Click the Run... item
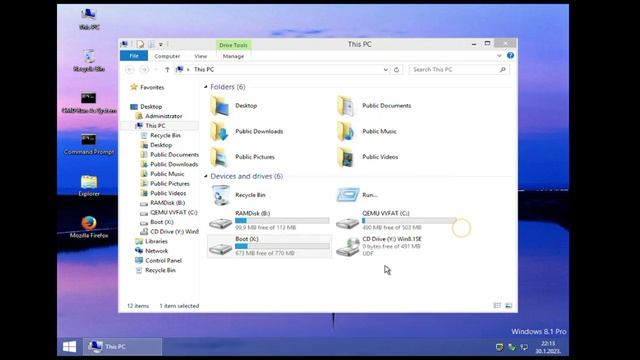640x360 pixels. click(x=357, y=195)
